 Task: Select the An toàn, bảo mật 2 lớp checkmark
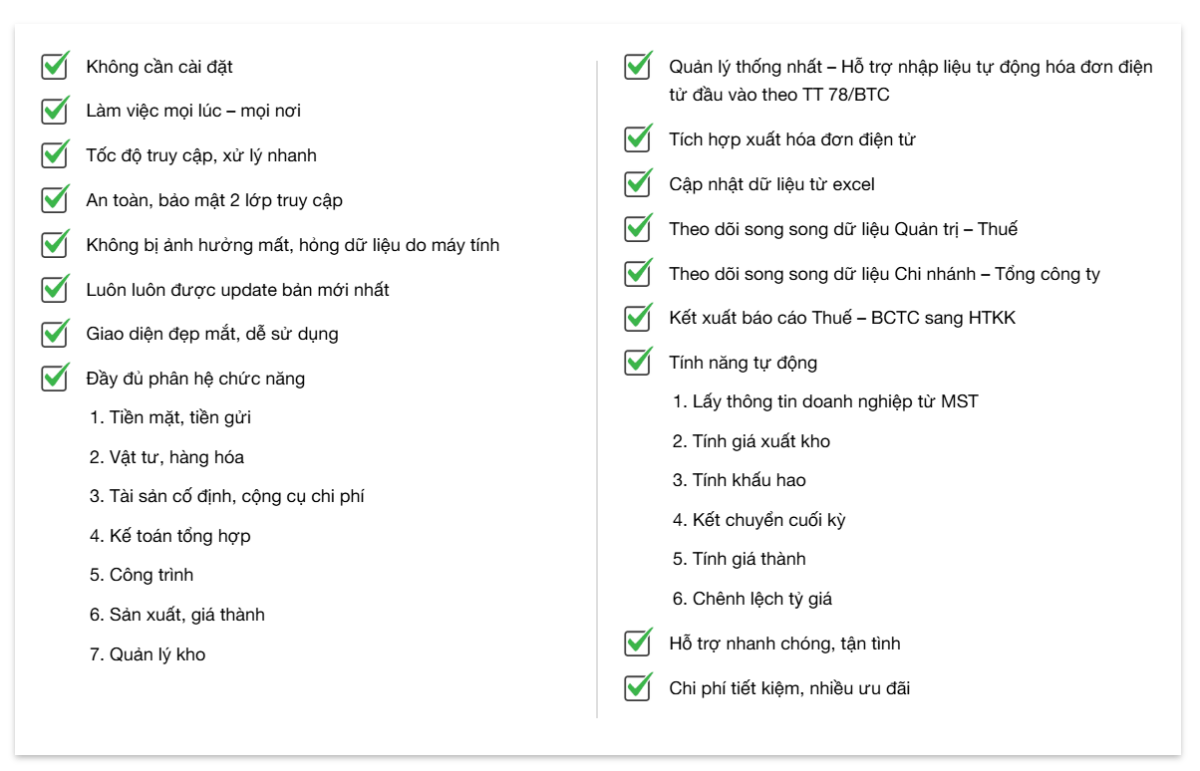[55, 200]
